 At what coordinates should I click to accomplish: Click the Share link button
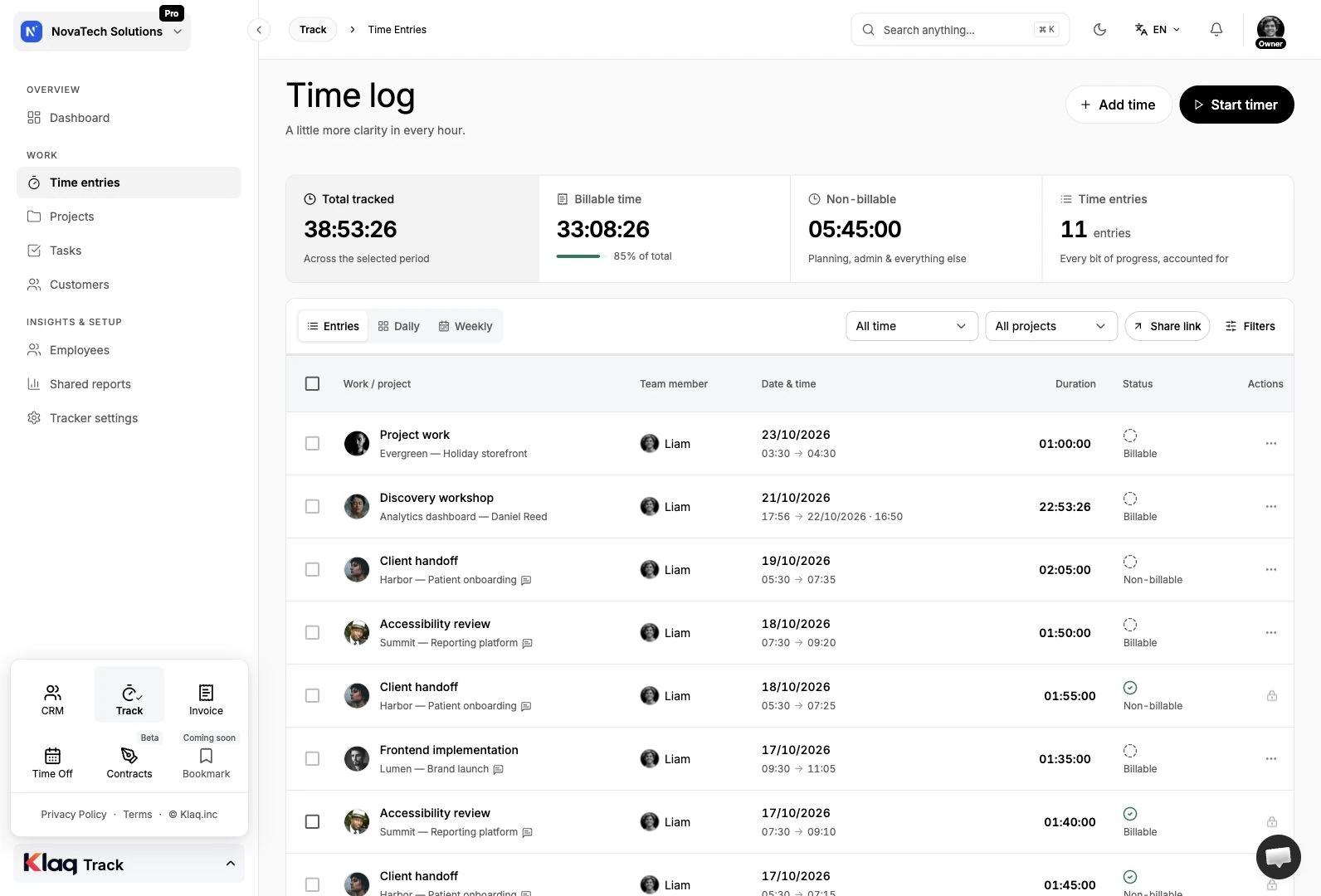[x=1167, y=326]
